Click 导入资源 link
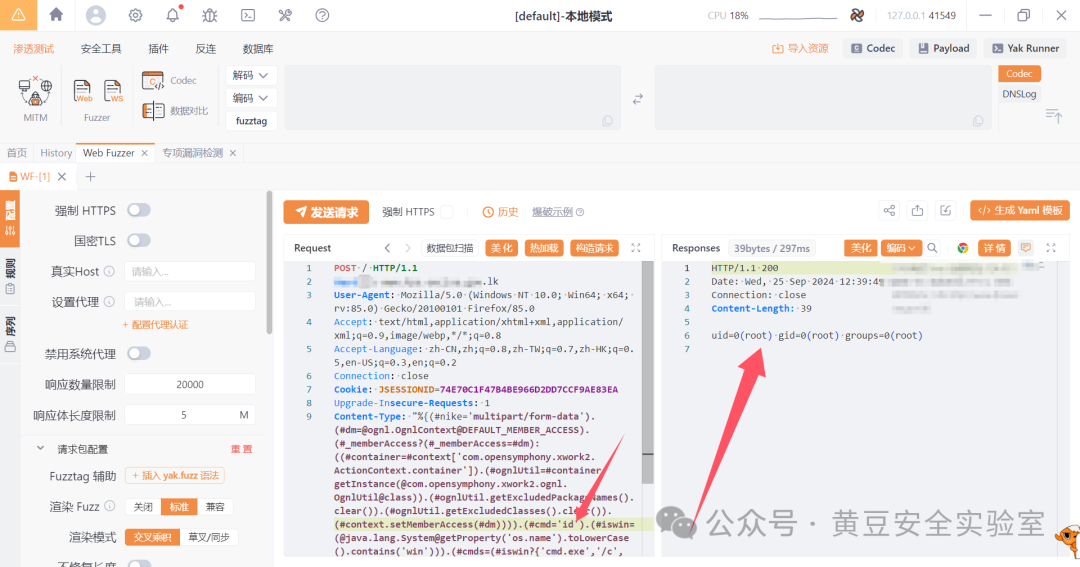This screenshot has width=1080, height=567. pos(800,48)
